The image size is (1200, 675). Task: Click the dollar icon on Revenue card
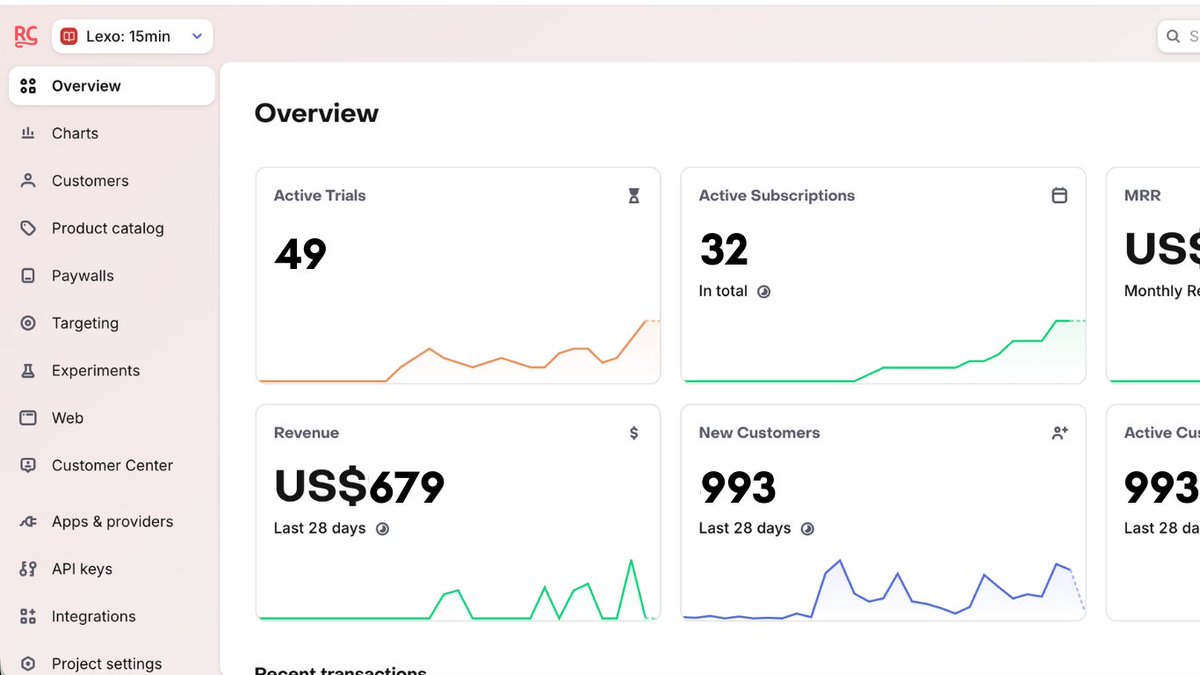click(634, 433)
